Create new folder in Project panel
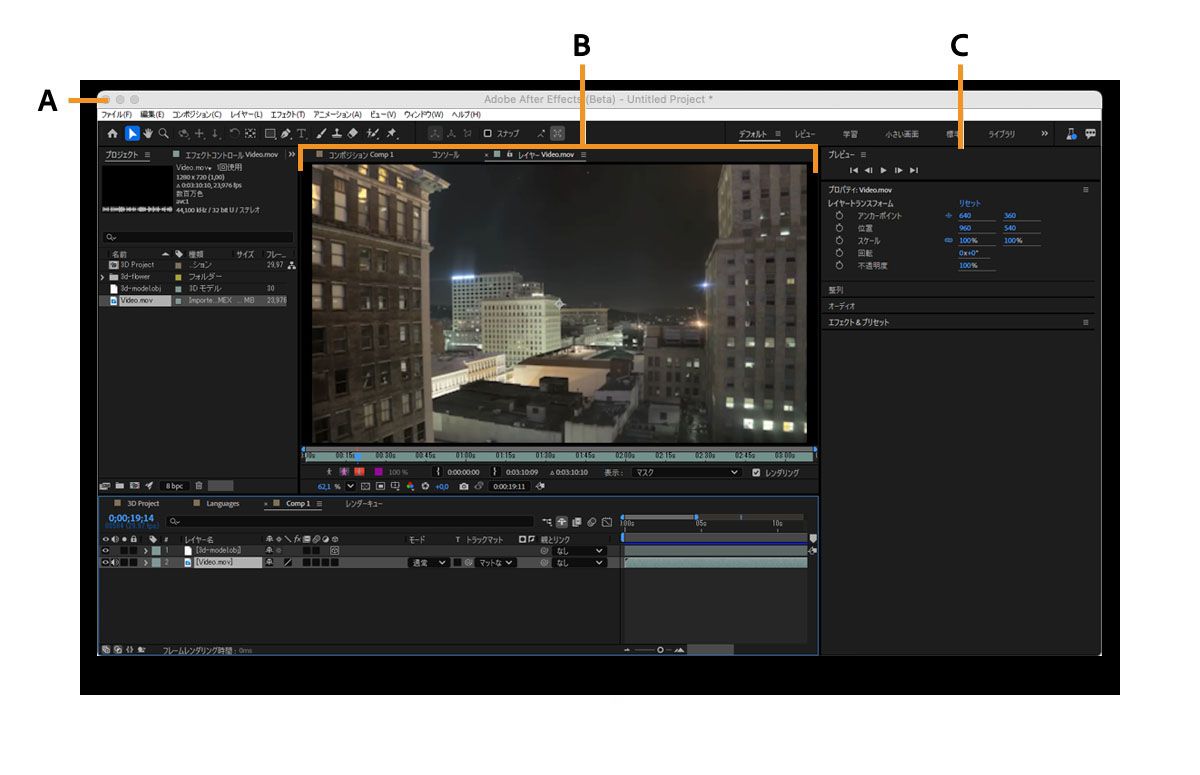The height and width of the screenshot is (775, 1200). coord(119,485)
